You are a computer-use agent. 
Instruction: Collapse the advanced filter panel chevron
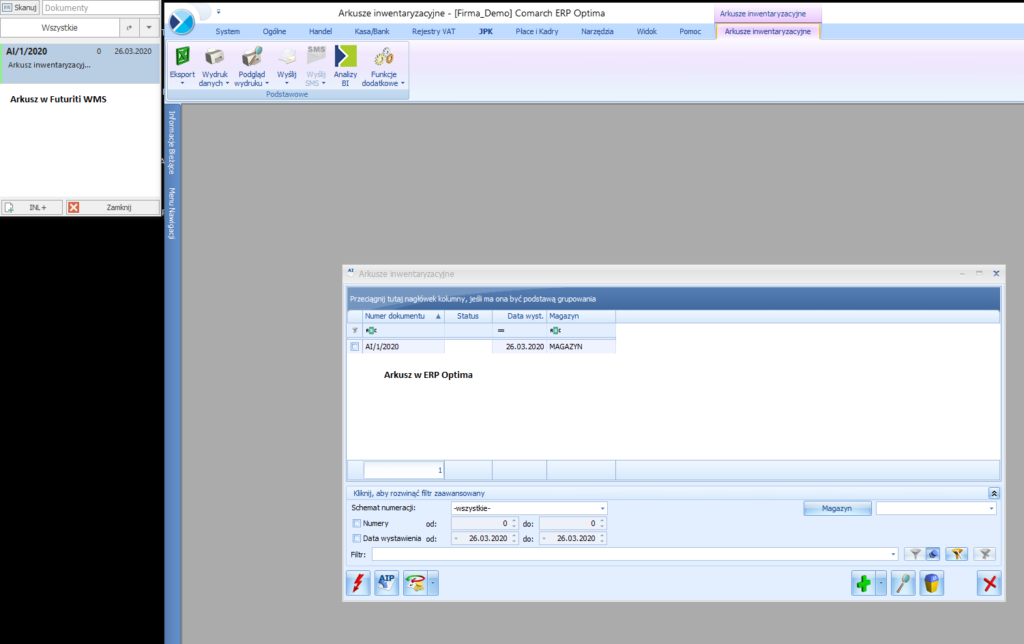click(x=993, y=493)
